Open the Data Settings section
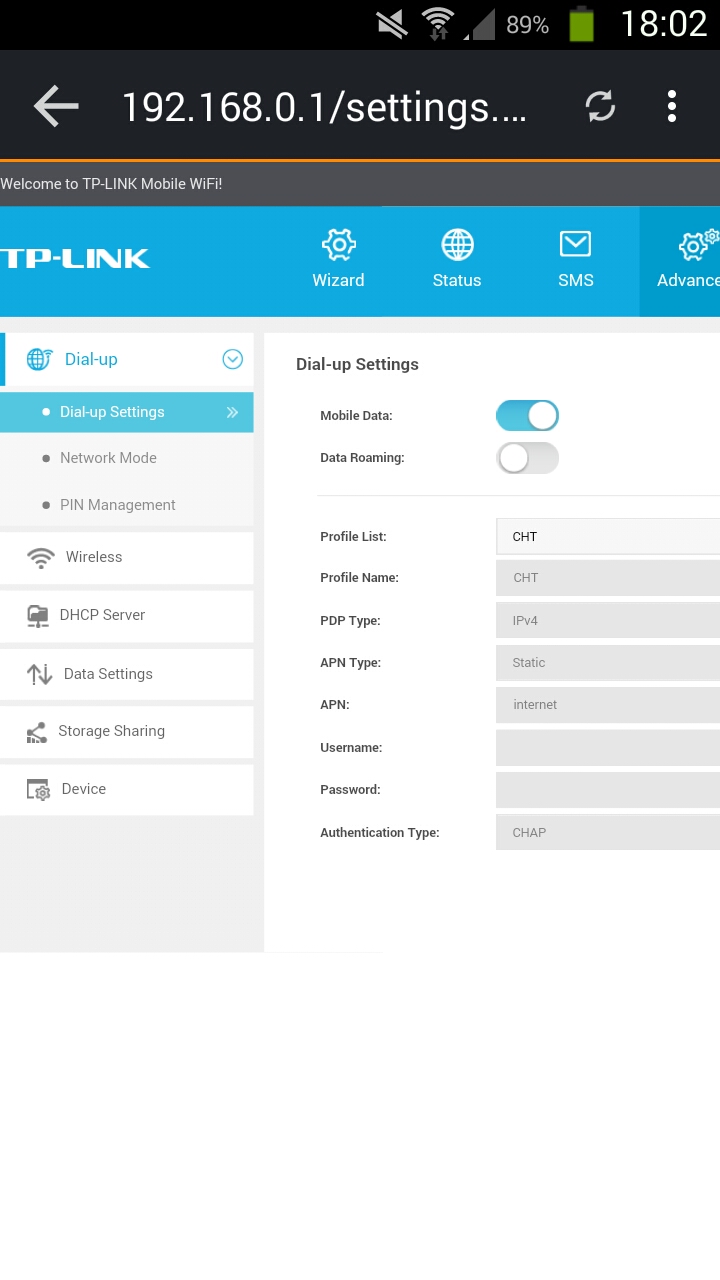The width and height of the screenshot is (720, 1280). (127, 674)
